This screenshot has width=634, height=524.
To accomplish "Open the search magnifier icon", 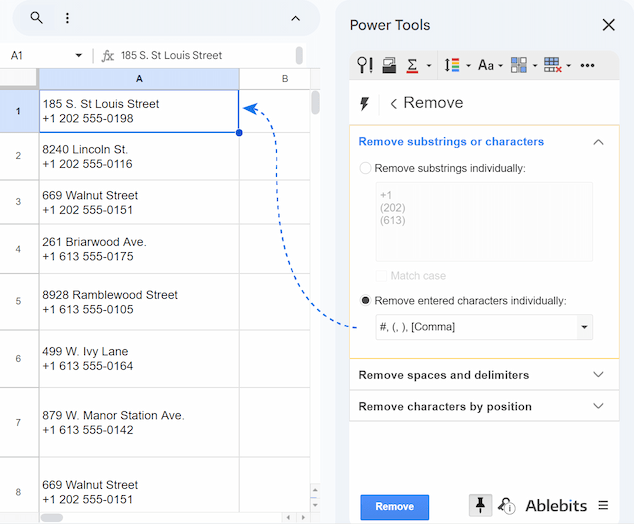I will (x=36, y=18).
